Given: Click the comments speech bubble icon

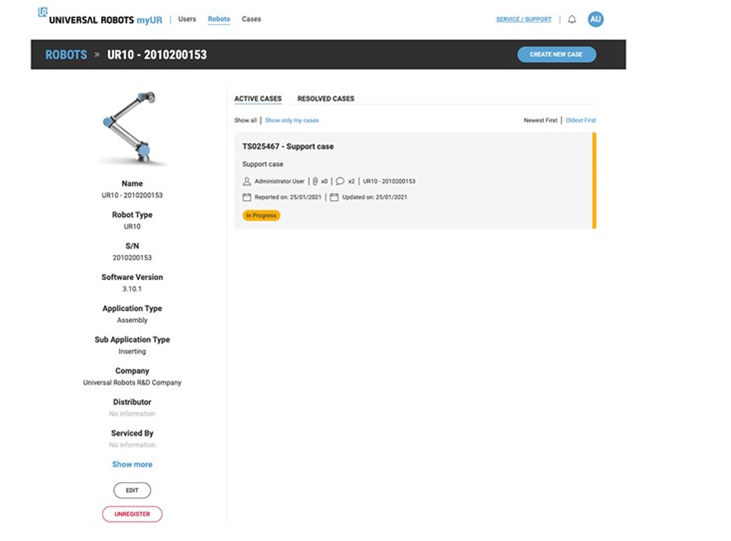Looking at the screenshot, I should tap(340, 181).
